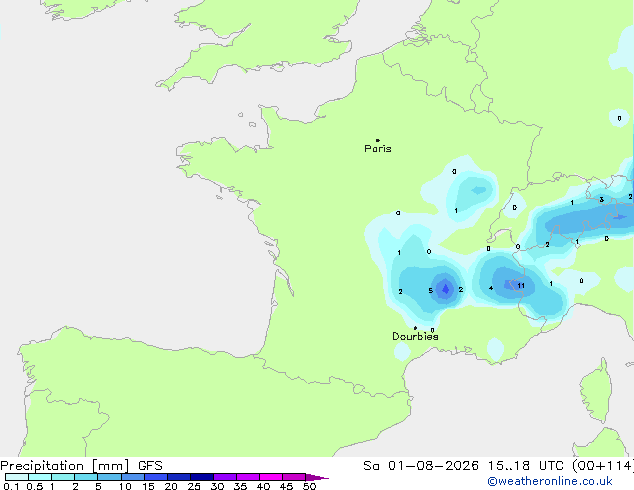The height and width of the screenshot is (490, 634).
Task: Select the 2–5 mm legend color box
Action: pyautogui.click(x=86, y=477)
